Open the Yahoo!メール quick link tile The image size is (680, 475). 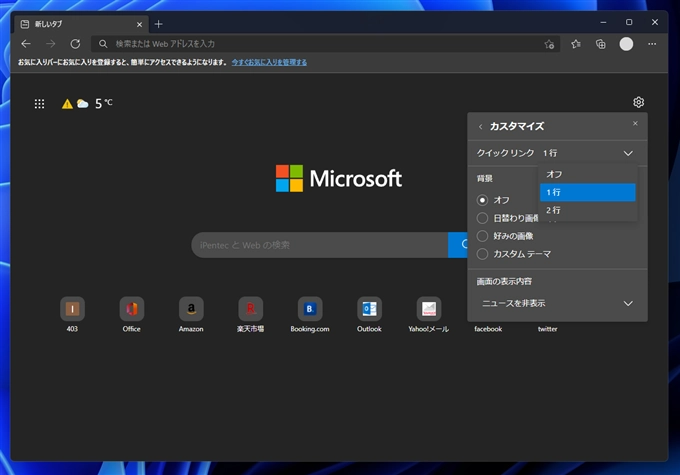click(x=428, y=314)
